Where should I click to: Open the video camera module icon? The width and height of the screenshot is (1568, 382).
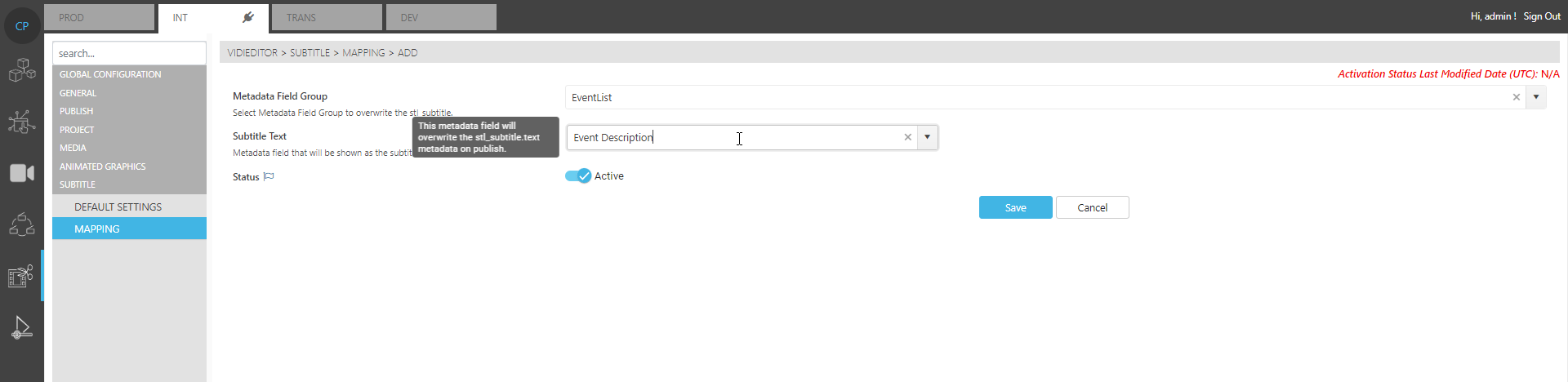(22, 173)
